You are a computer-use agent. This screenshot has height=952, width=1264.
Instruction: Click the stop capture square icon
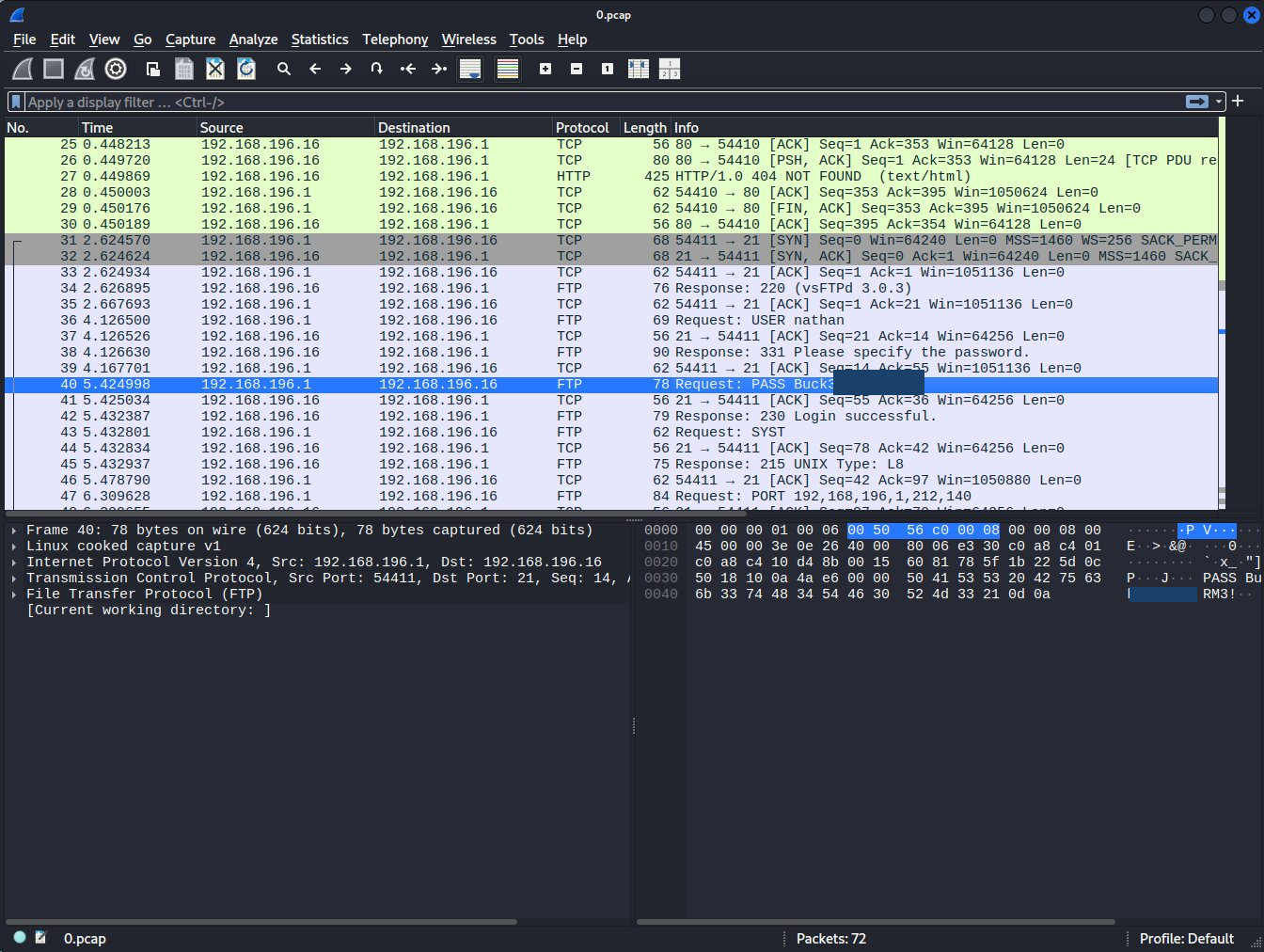[54, 69]
